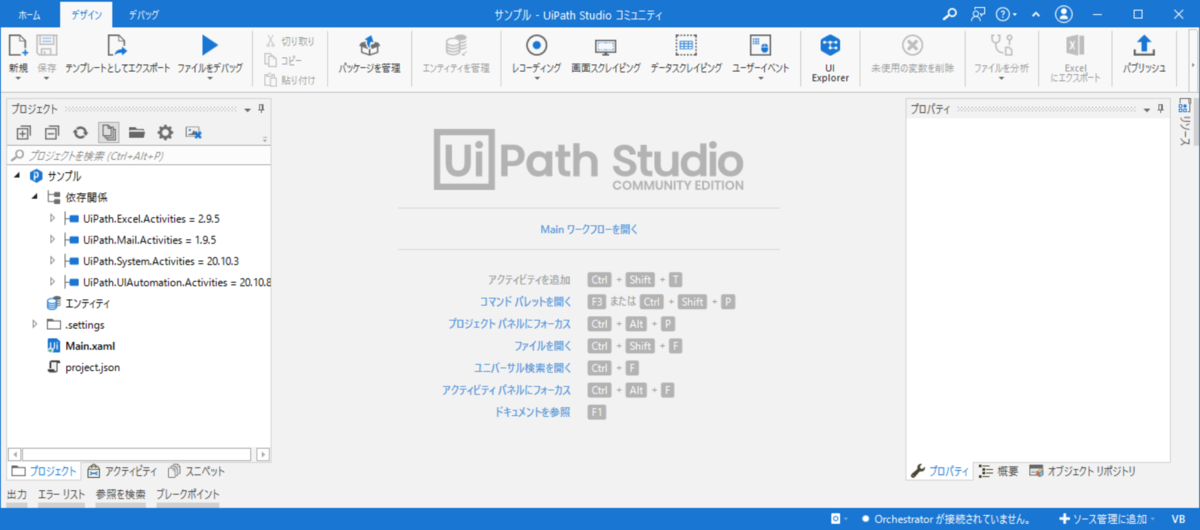Expand UiPath.UIAutomation.Activities dependency
The height and width of the screenshot is (530, 1200).
(x=52, y=282)
